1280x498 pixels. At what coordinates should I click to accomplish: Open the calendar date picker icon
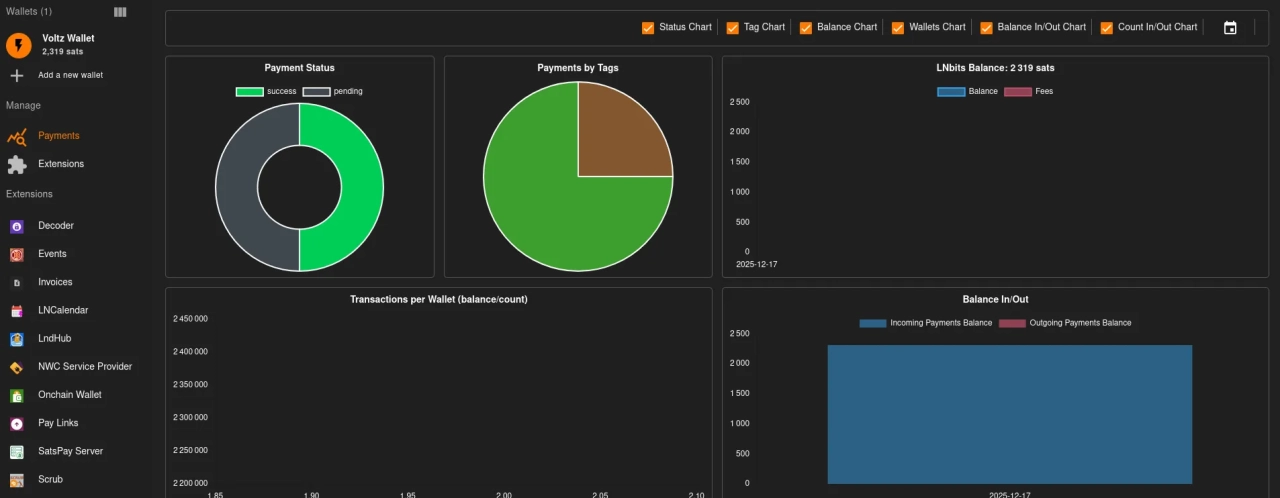coord(1230,28)
